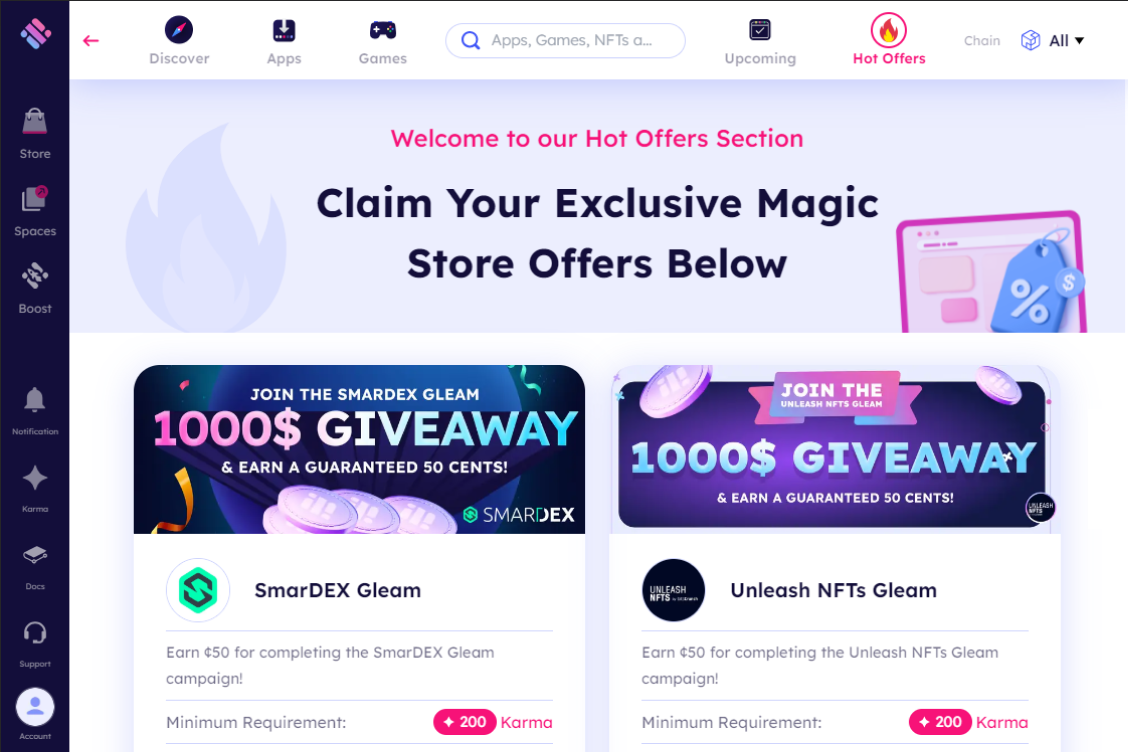The image size is (1128, 752).
Task: Select the Hot Offers tab
Action: coord(889,40)
